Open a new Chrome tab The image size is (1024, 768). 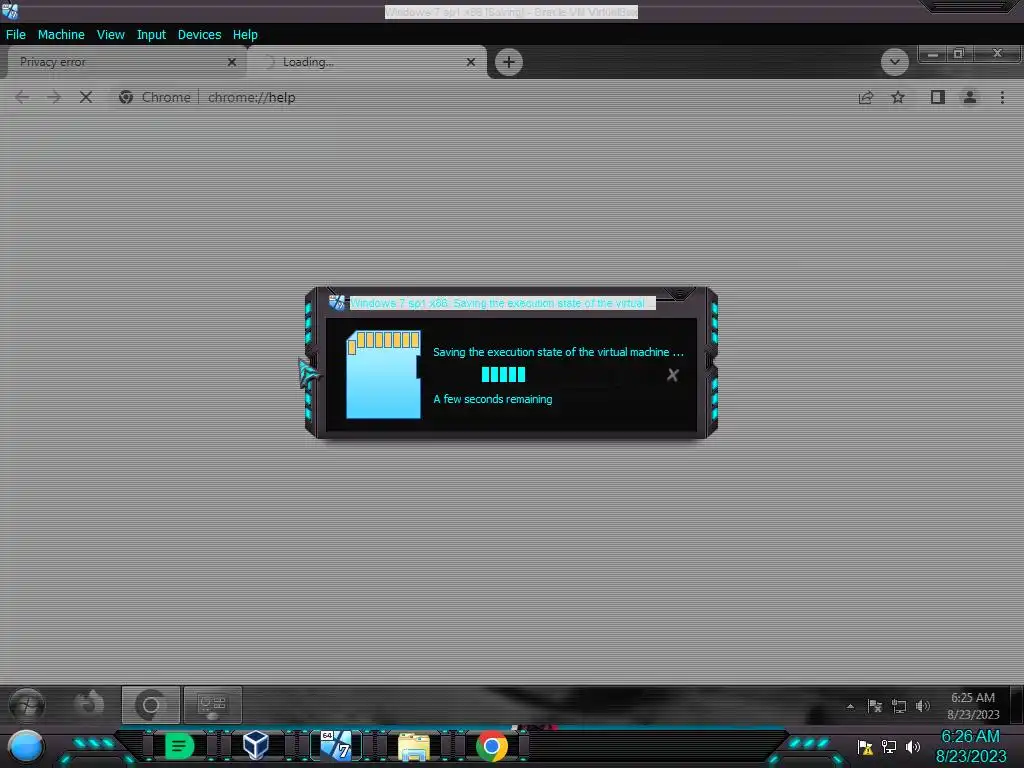pos(509,62)
